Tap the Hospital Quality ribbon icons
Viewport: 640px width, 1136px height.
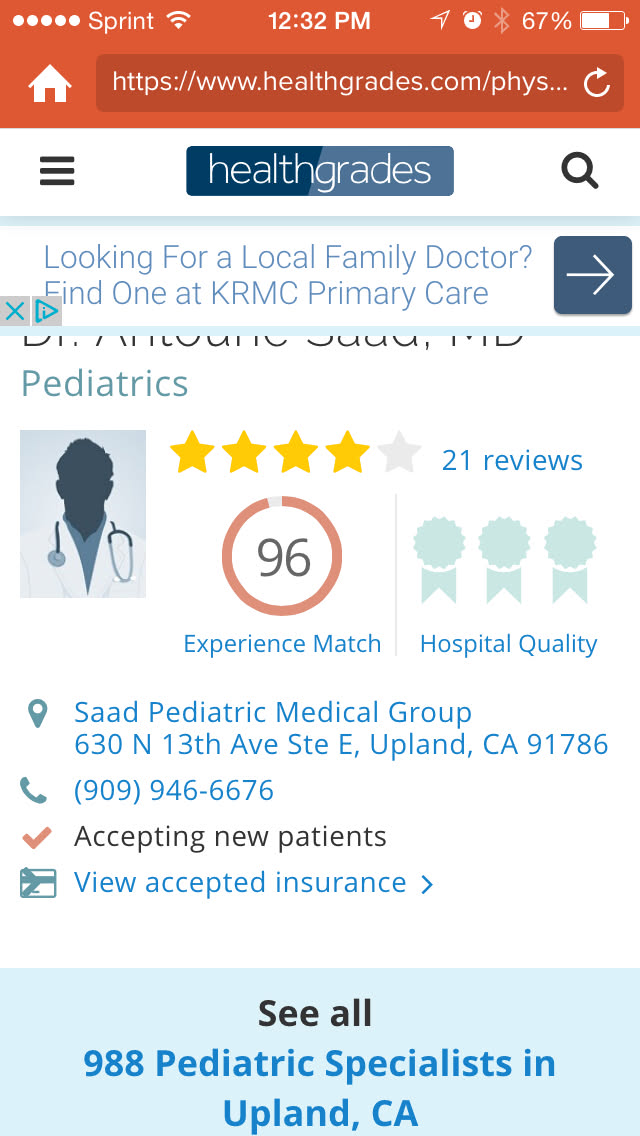(x=506, y=559)
